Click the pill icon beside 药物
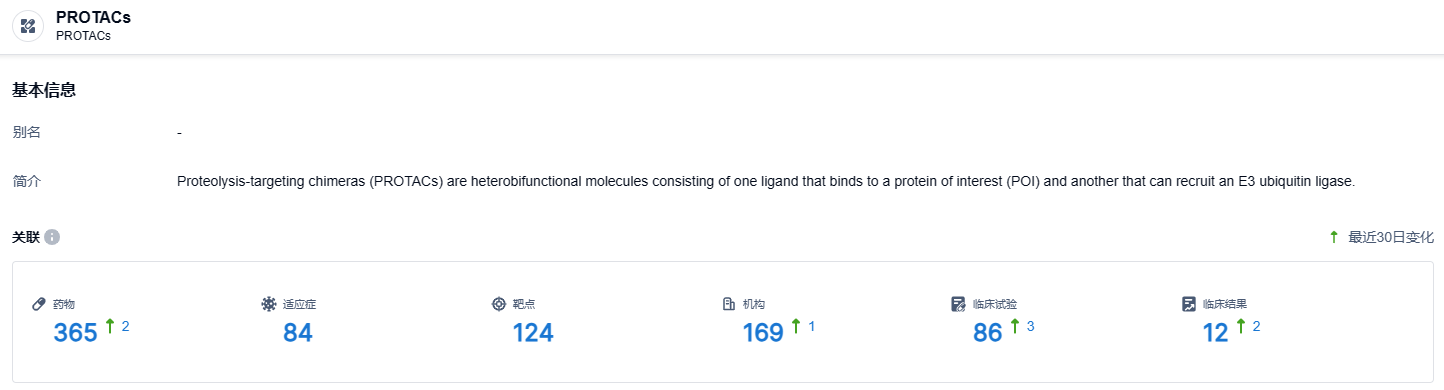 (x=39, y=304)
